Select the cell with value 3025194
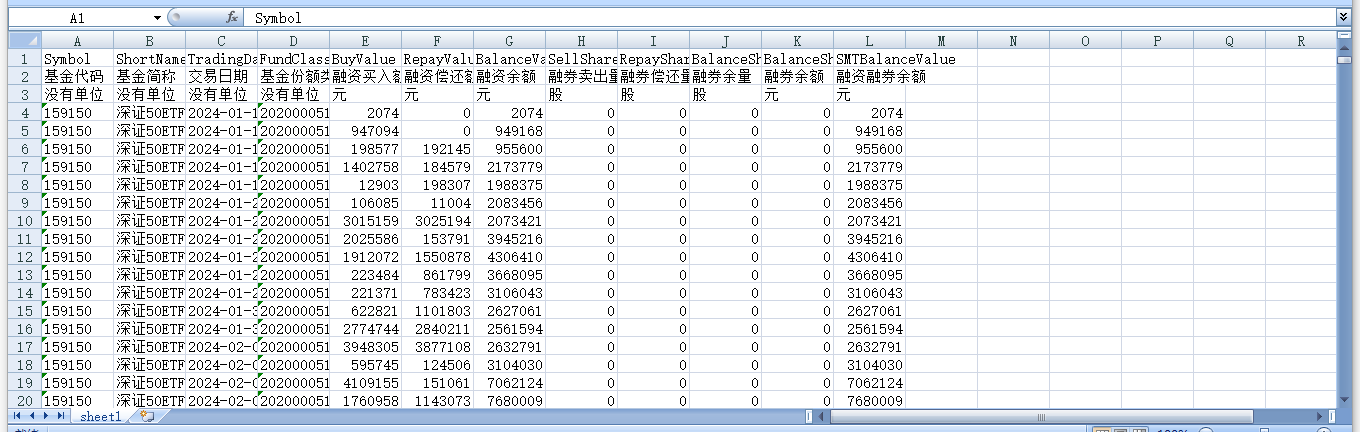 [437, 221]
